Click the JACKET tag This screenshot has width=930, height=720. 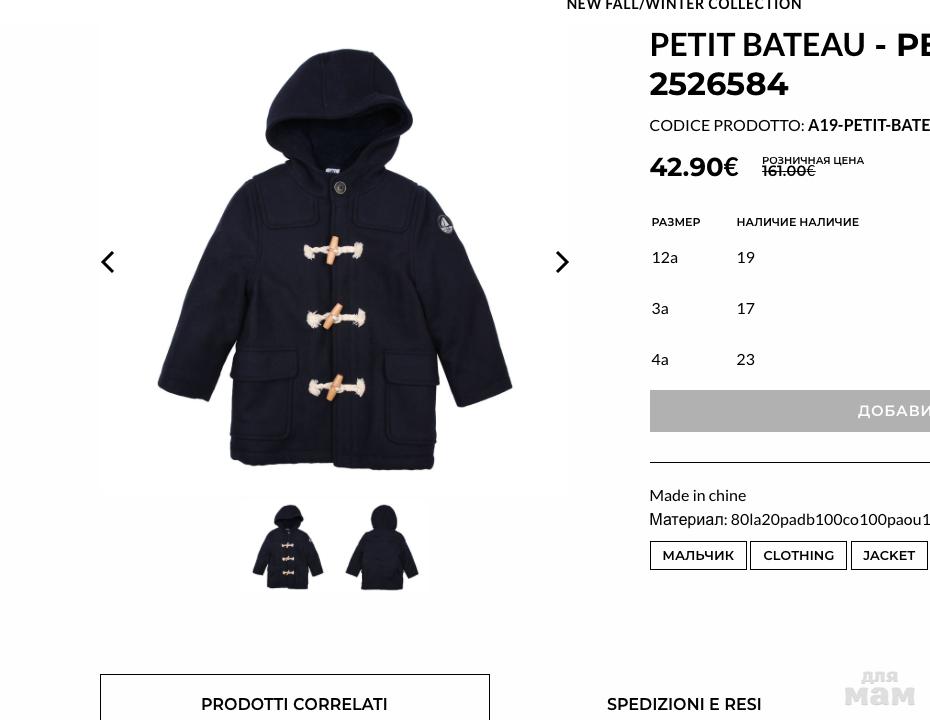[888, 555]
